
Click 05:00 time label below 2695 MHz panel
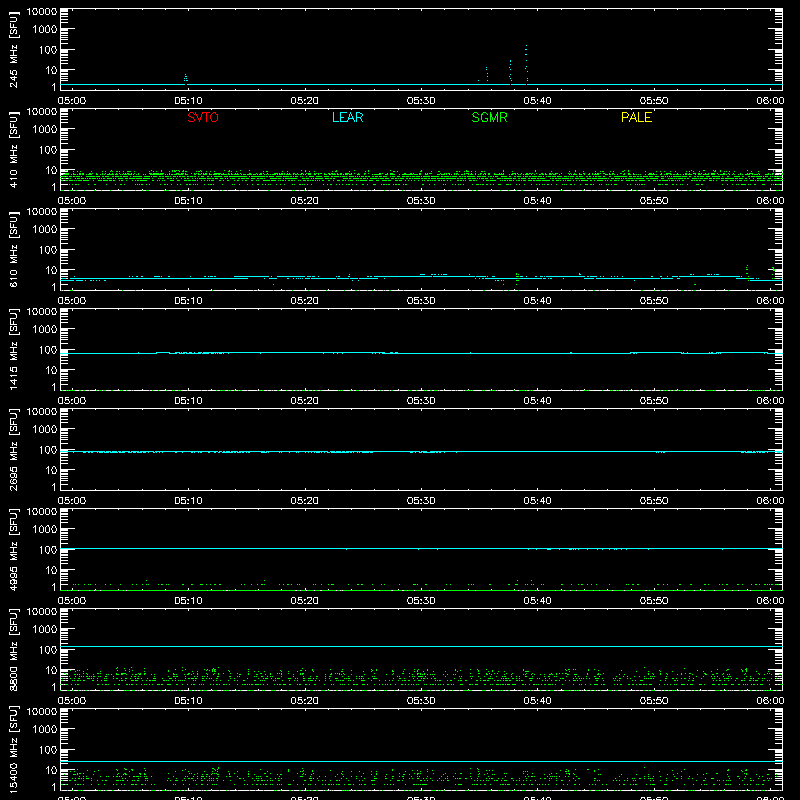72,501
